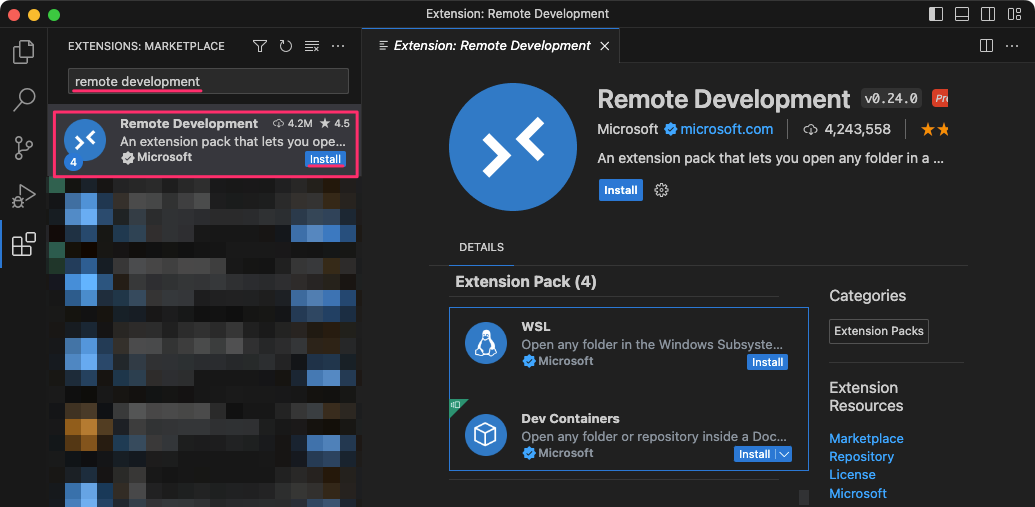Viewport: 1035px width, 507px height.
Task: Install Remote Development from details page
Action: point(620,190)
